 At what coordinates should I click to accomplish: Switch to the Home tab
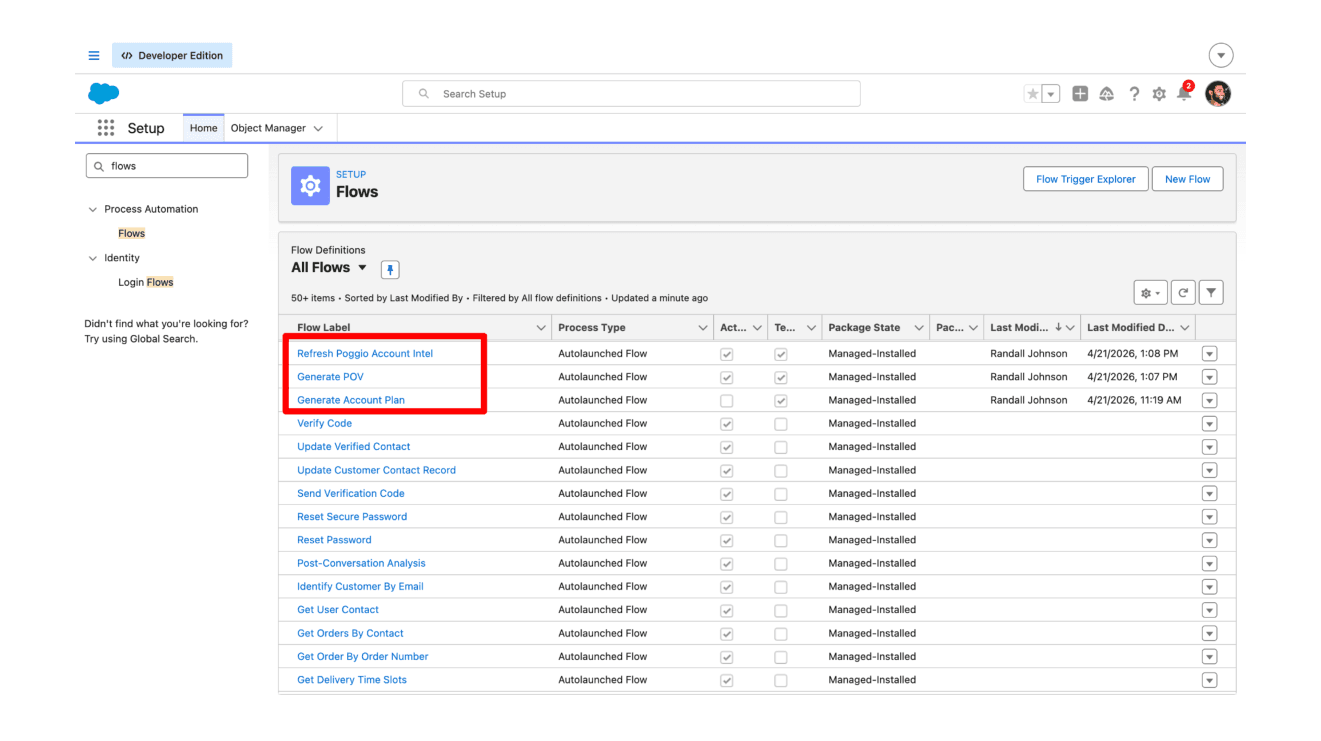click(x=204, y=128)
